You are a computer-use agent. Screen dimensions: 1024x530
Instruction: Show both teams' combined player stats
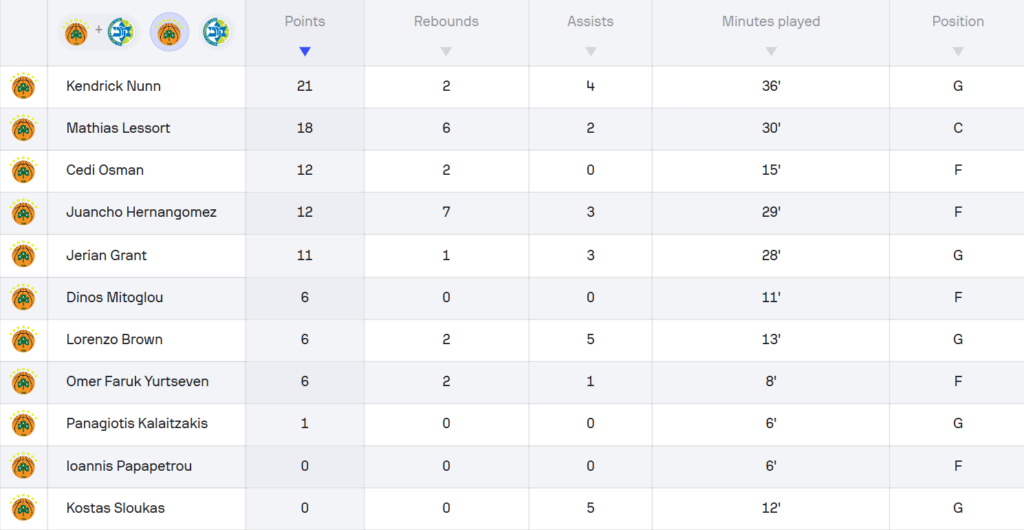98,33
